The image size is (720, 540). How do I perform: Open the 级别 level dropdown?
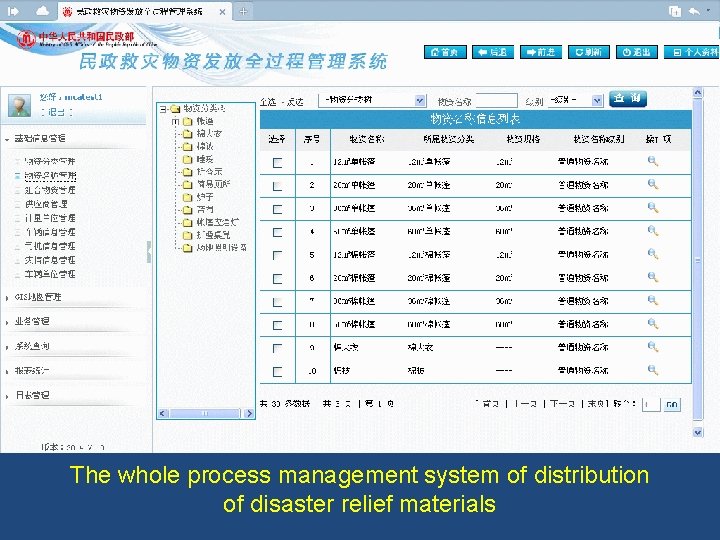pos(575,100)
